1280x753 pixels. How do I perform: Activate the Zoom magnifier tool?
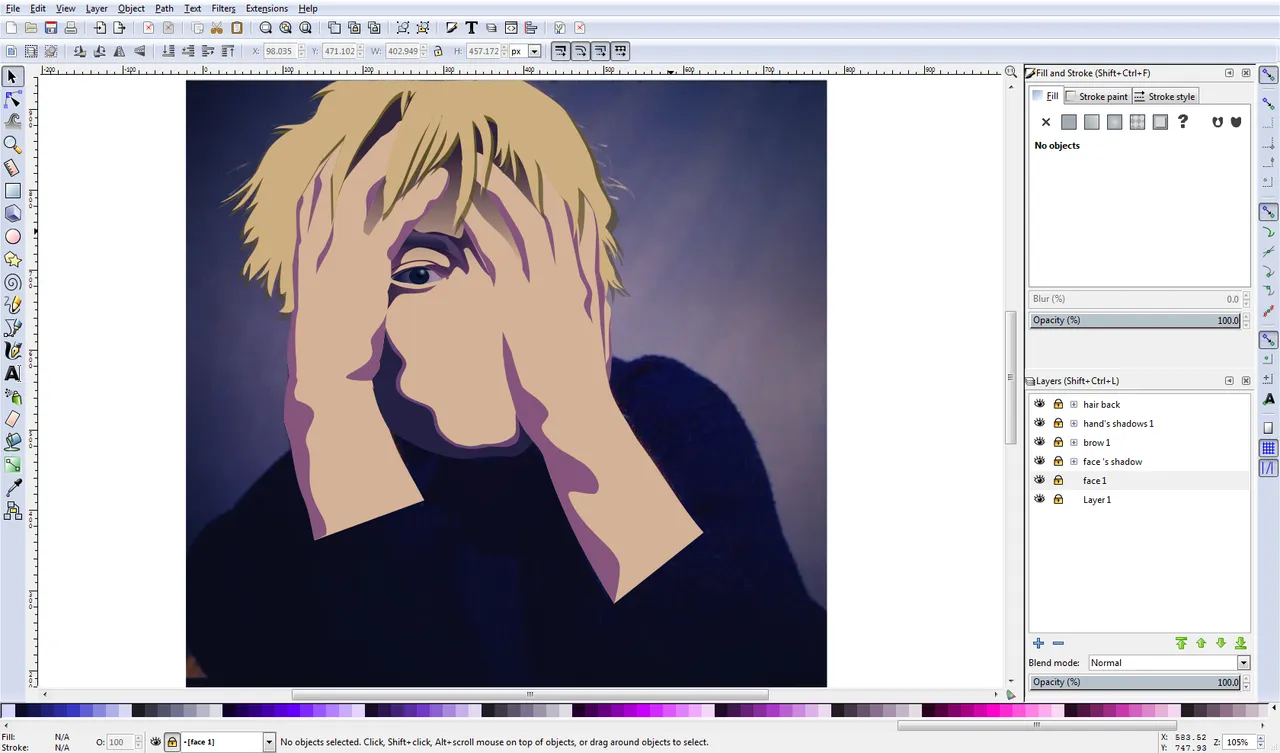13,145
